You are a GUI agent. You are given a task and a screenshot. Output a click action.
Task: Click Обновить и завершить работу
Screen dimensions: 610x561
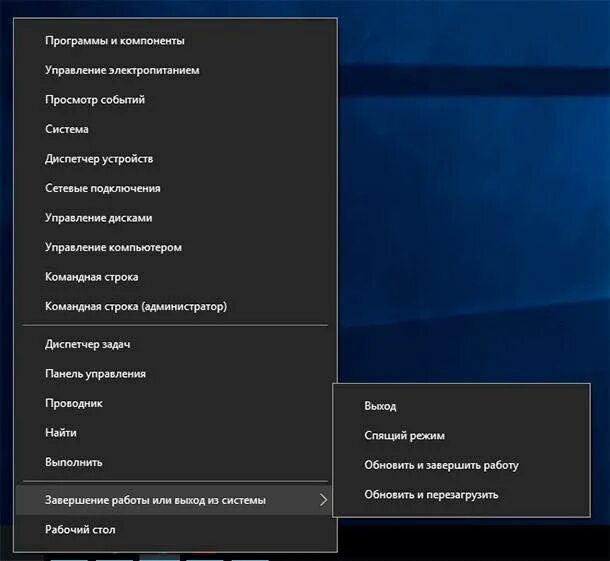[461, 466]
